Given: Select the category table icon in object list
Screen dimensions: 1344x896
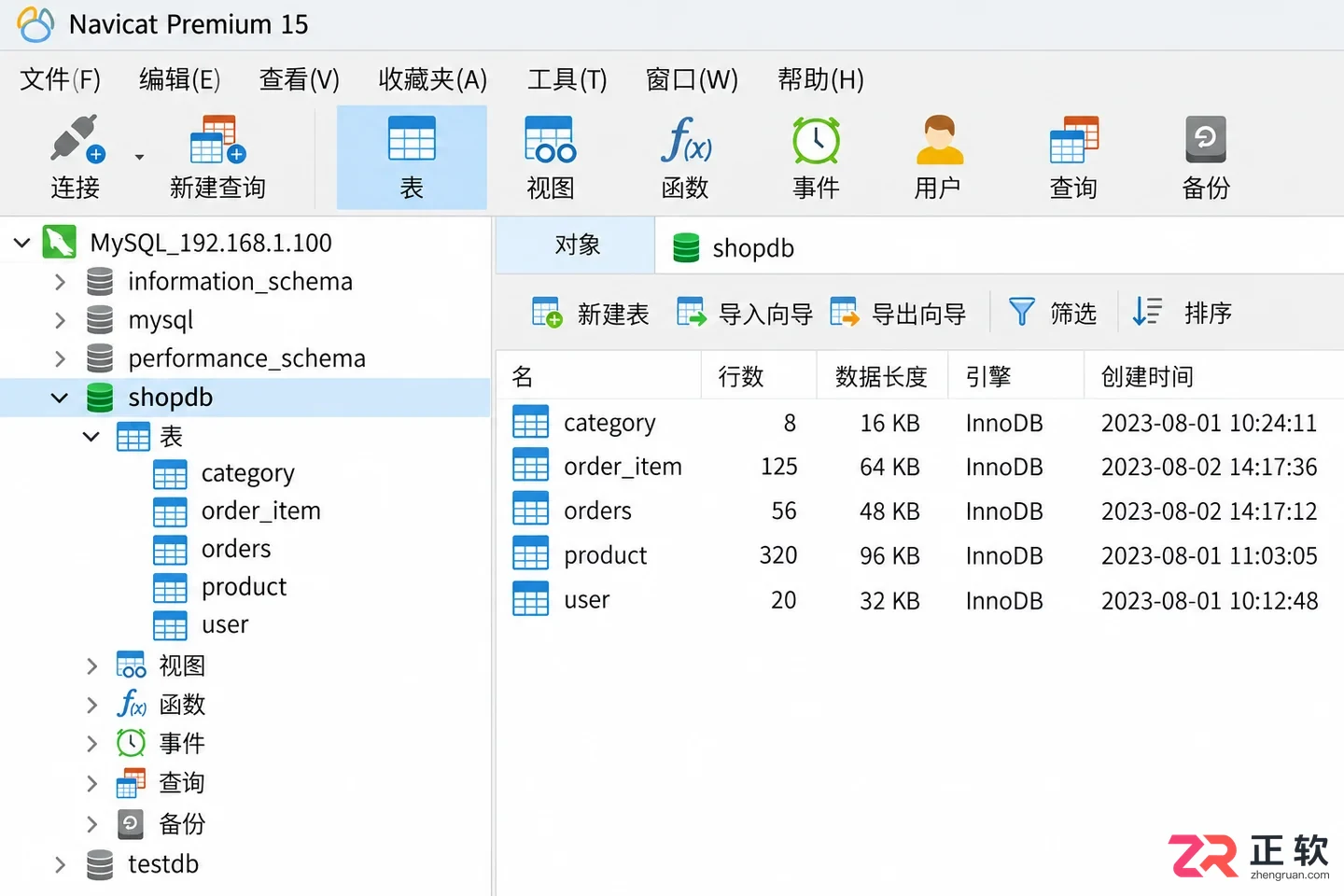Looking at the screenshot, I should (x=530, y=422).
